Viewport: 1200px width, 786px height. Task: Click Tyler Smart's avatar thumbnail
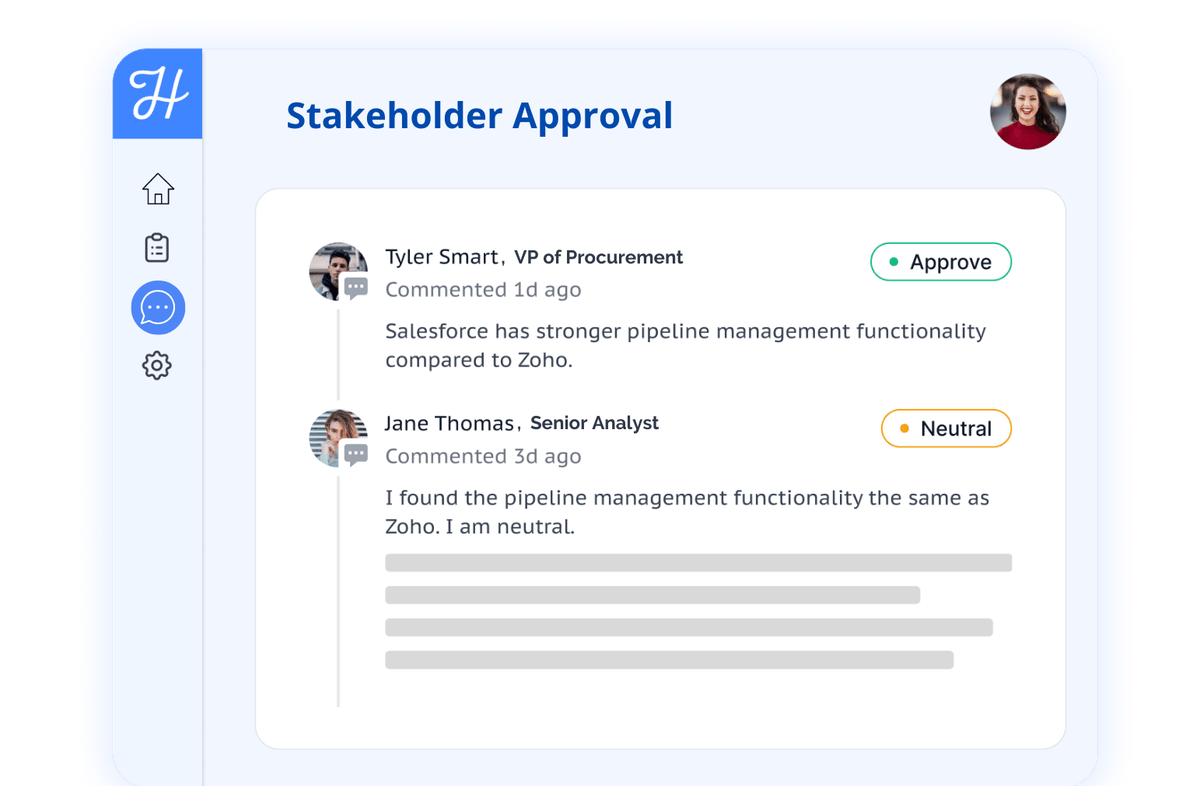click(x=338, y=271)
